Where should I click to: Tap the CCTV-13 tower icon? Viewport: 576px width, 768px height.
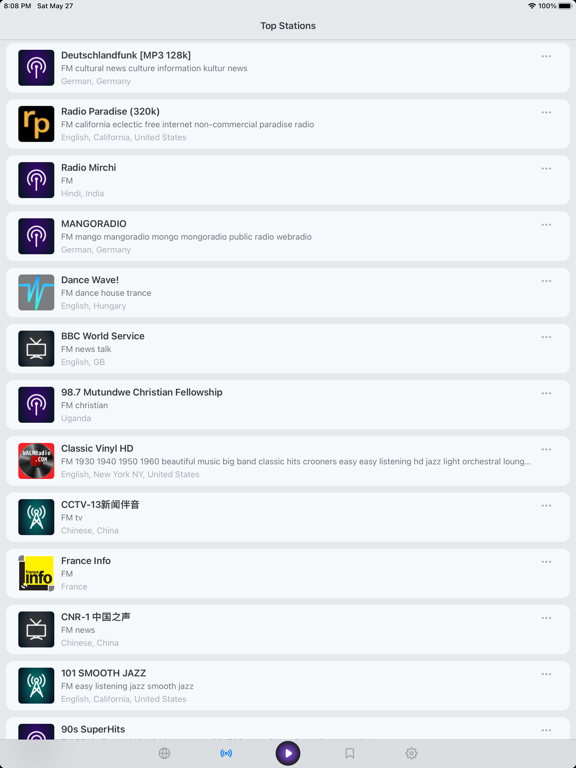[x=36, y=517]
